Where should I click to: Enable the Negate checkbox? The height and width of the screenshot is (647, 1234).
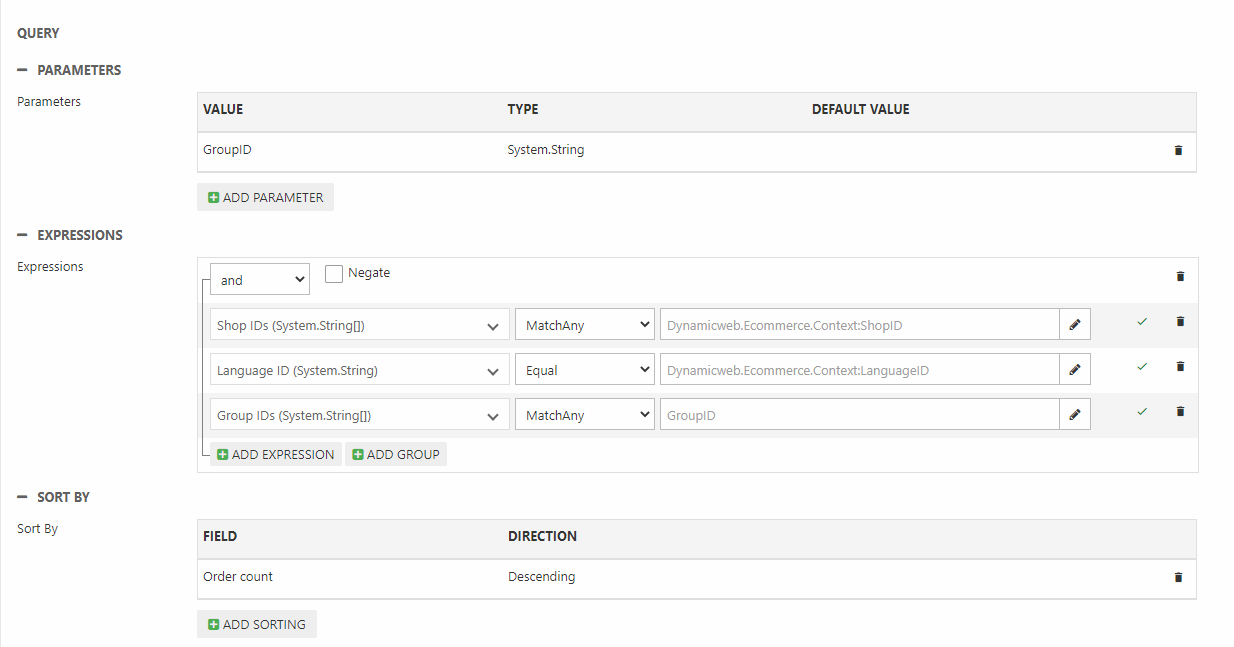point(334,274)
